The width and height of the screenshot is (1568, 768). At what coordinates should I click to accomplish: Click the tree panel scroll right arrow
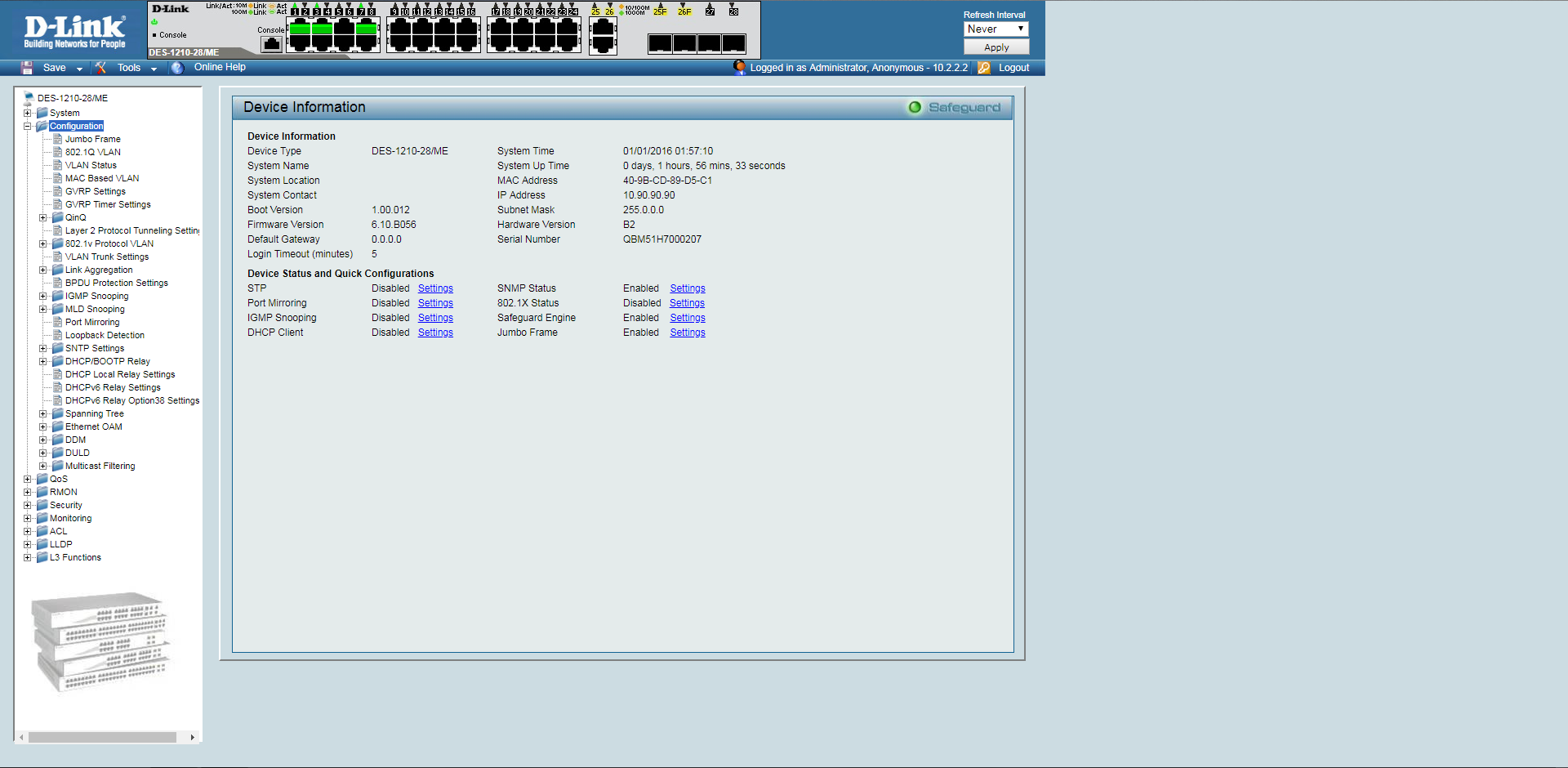pyautogui.click(x=193, y=737)
